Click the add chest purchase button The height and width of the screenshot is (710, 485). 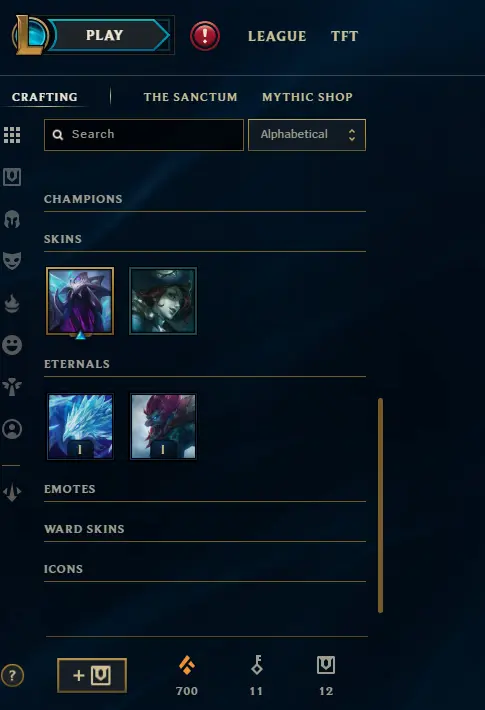(x=92, y=676)
